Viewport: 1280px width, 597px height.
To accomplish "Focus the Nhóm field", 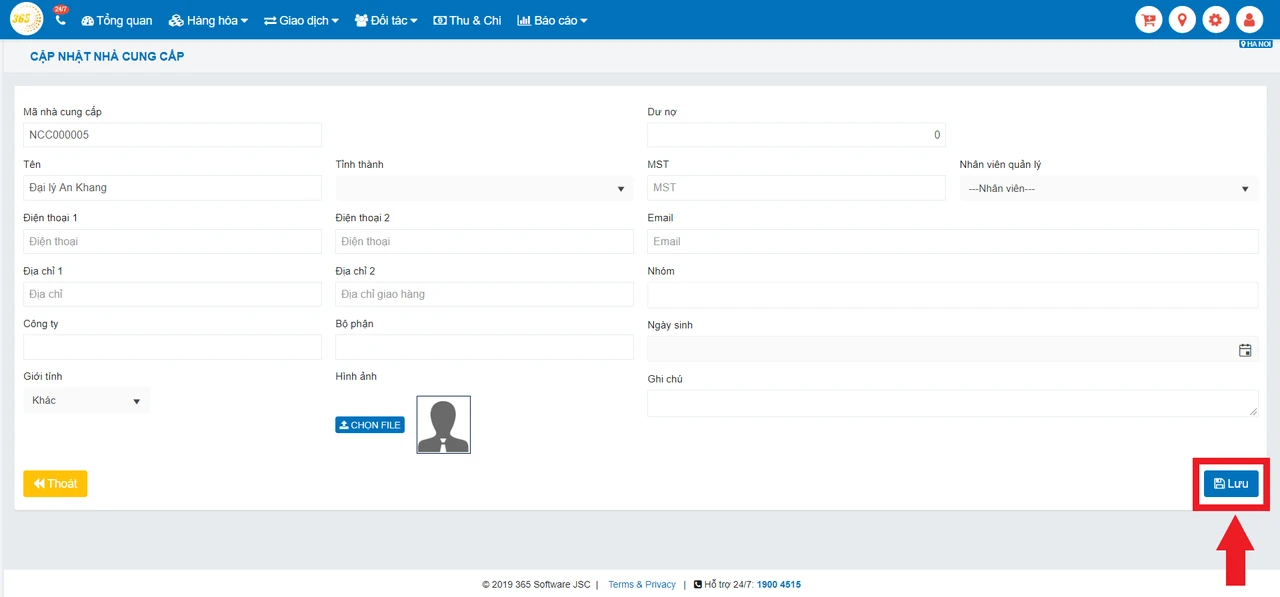I will point(953,295).
